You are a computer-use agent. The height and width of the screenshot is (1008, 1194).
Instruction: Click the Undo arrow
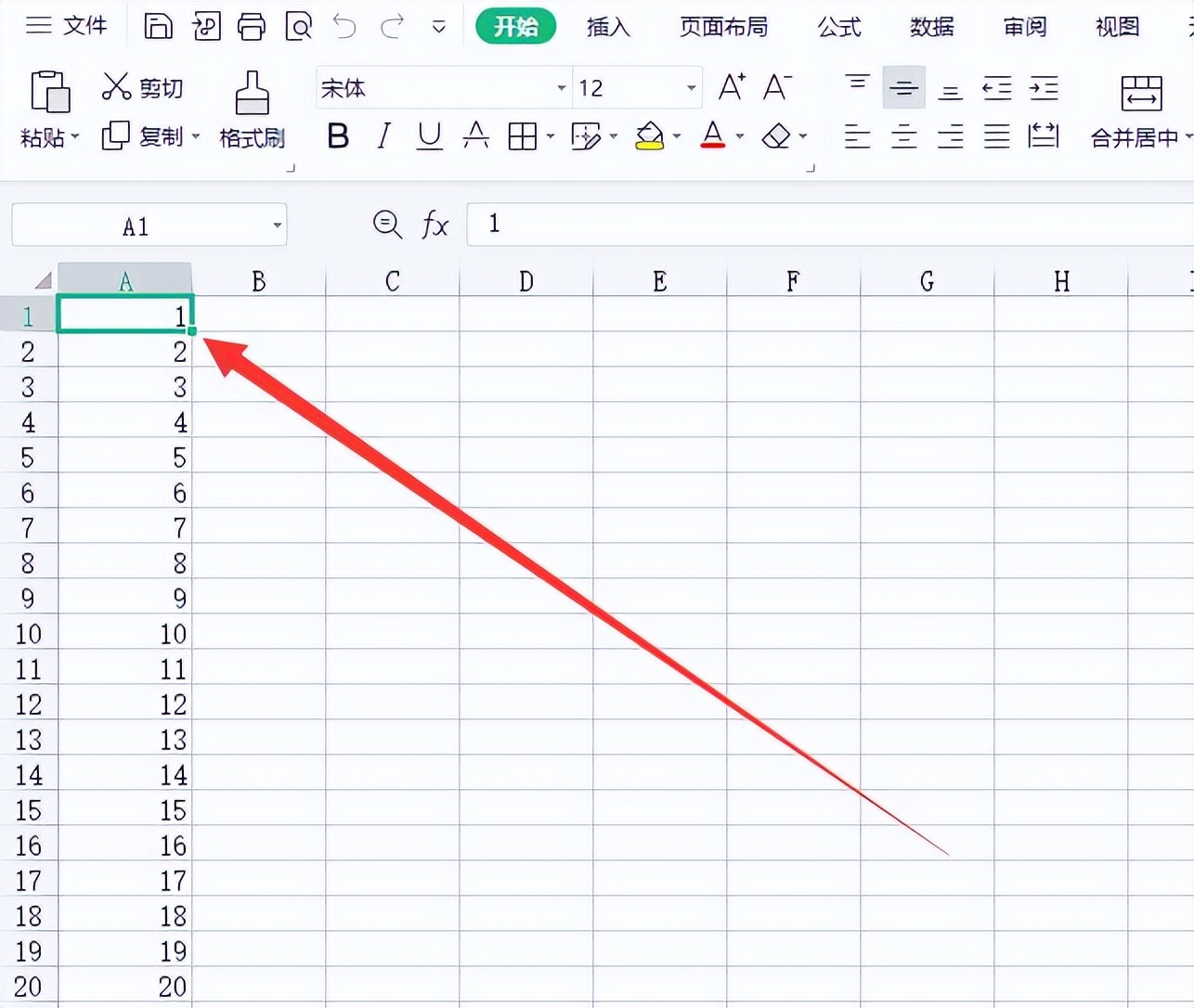click(x=345, y=26)
